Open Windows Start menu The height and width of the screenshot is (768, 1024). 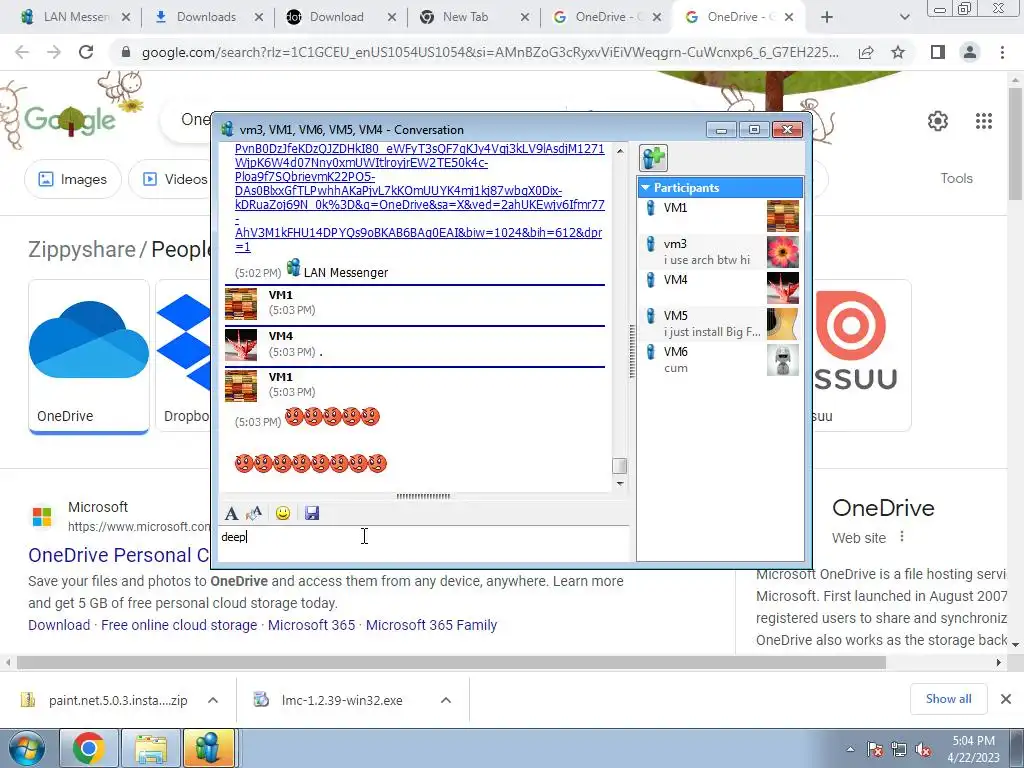pyautogui.click(x=27, y=748)
